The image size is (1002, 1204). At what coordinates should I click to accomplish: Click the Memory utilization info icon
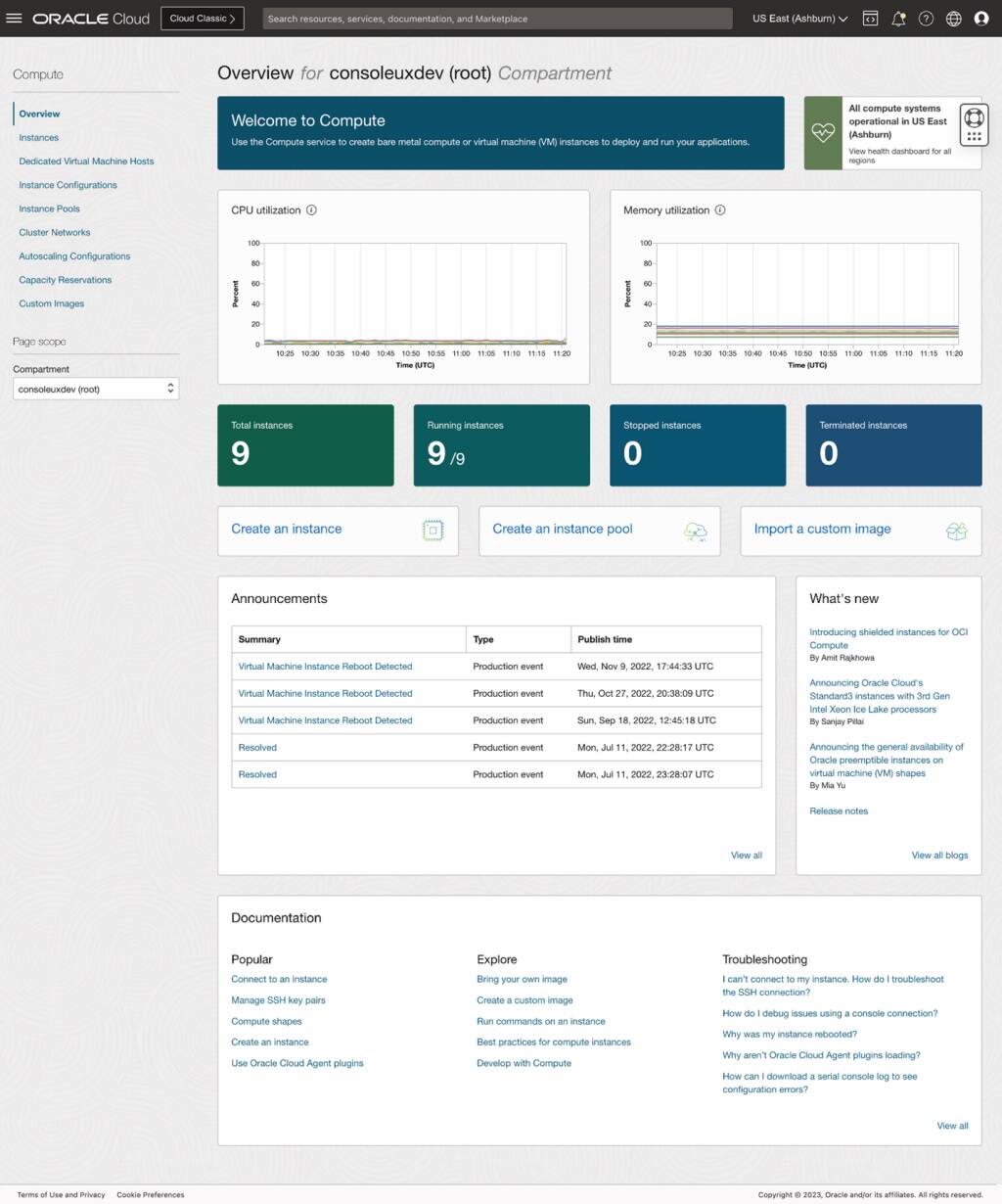pyautogui.click(x=720, y=209)
